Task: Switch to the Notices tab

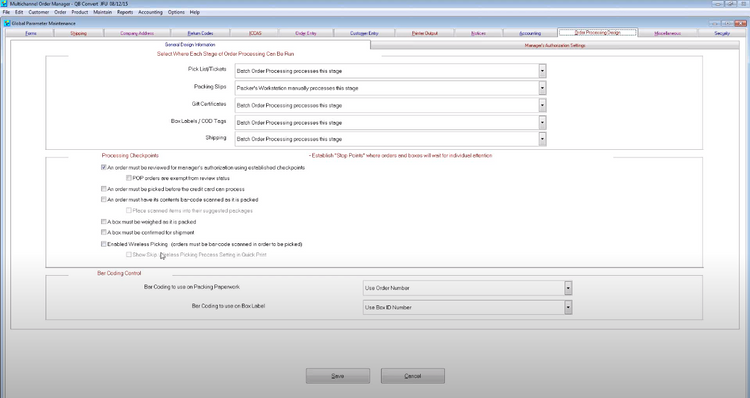Action: click(x=478, y=33)
